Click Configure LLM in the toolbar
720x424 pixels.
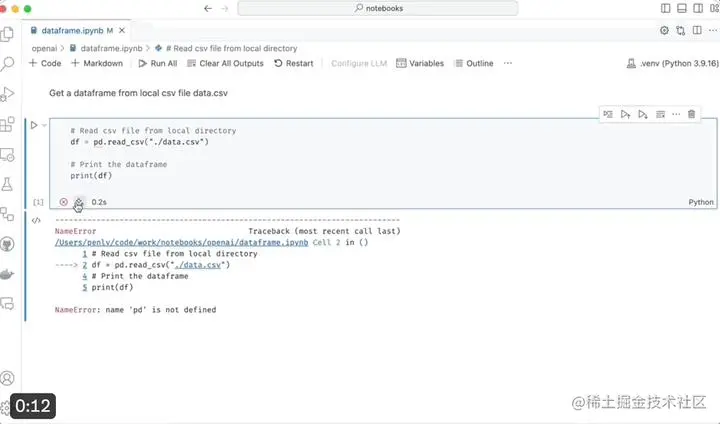point(359,63)
